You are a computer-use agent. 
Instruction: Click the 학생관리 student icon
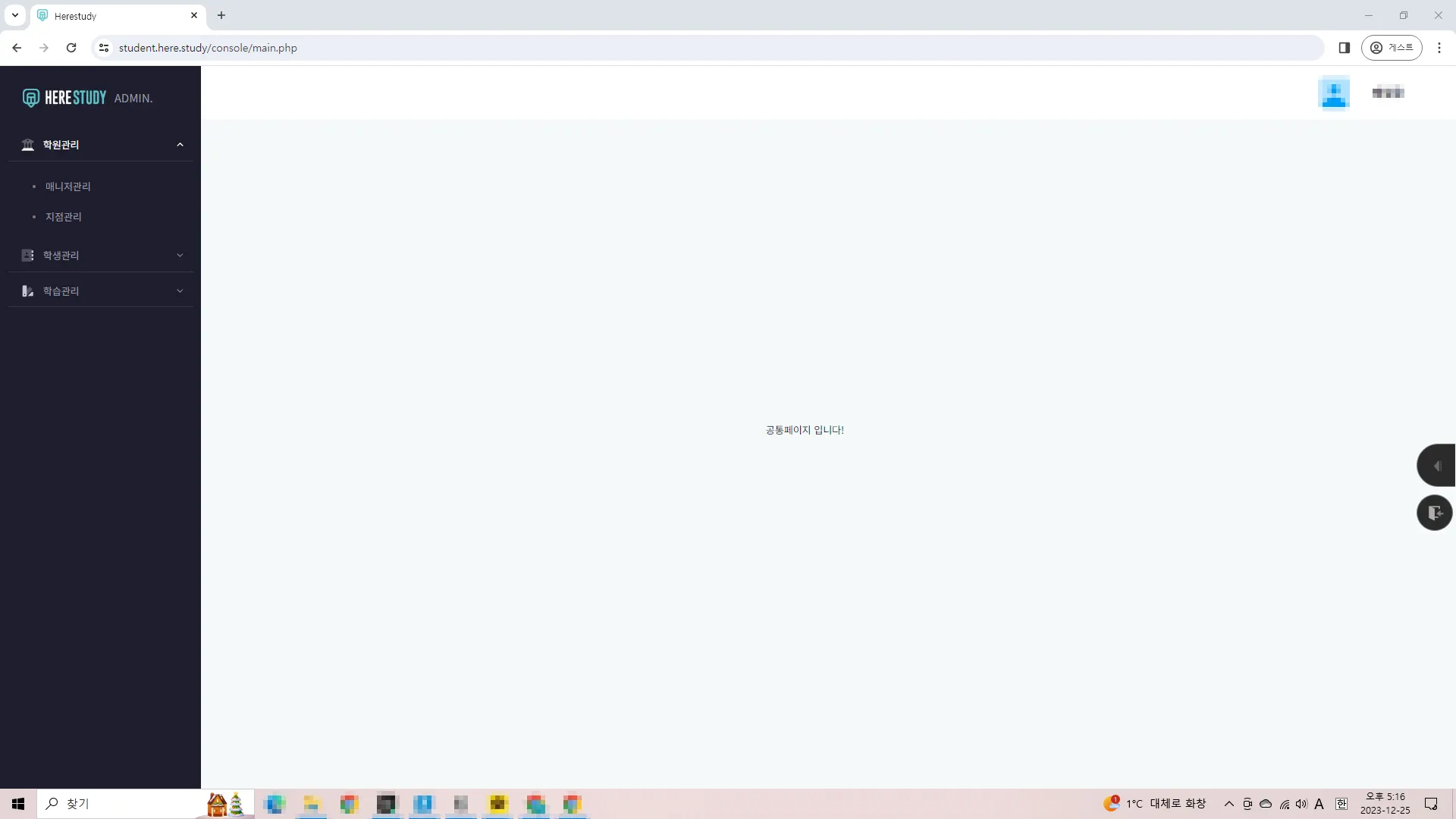click(x=28, y=256)
